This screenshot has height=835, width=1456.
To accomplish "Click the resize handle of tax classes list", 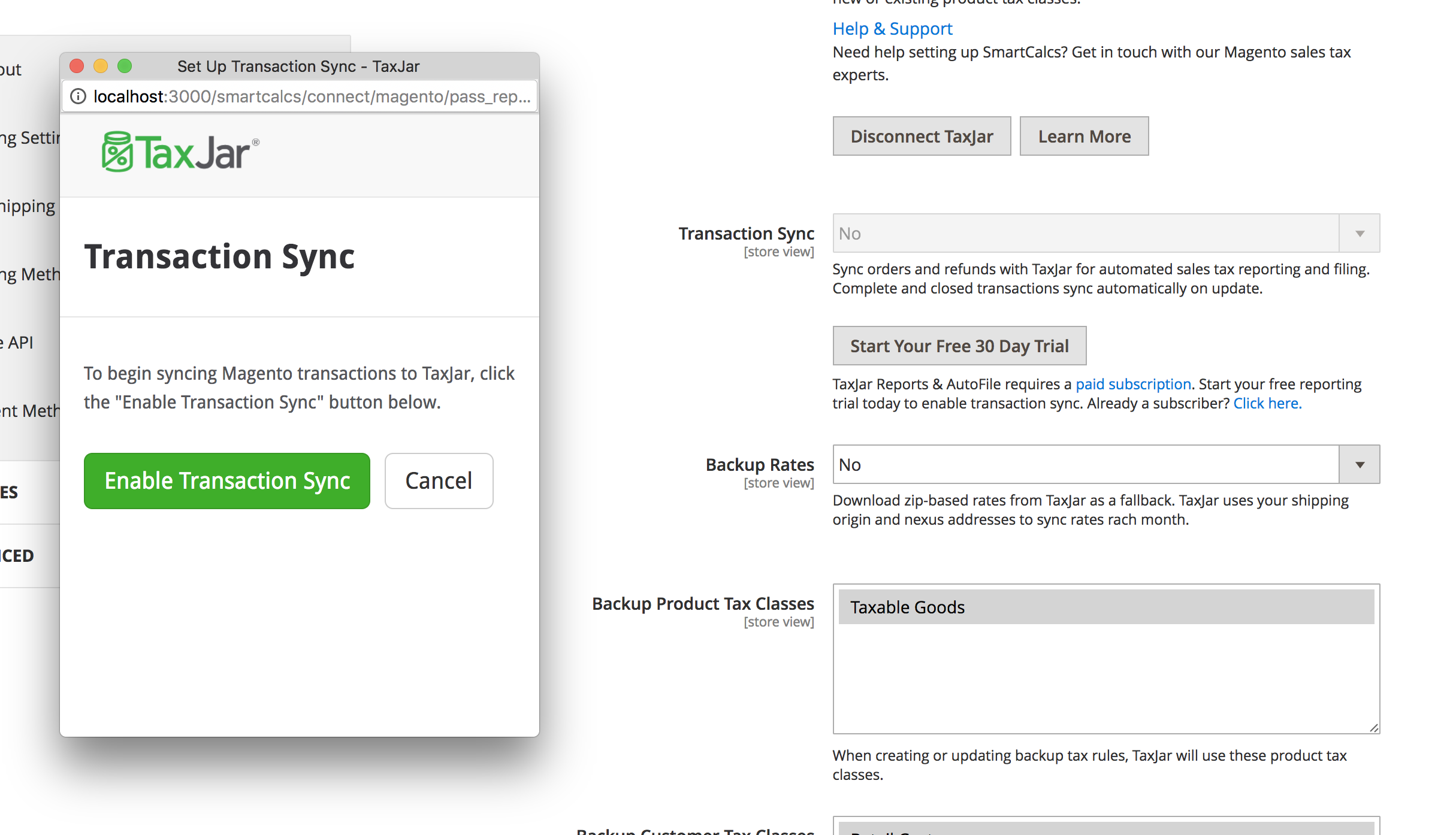I will pyautogui.click(x=1373, y=727).
